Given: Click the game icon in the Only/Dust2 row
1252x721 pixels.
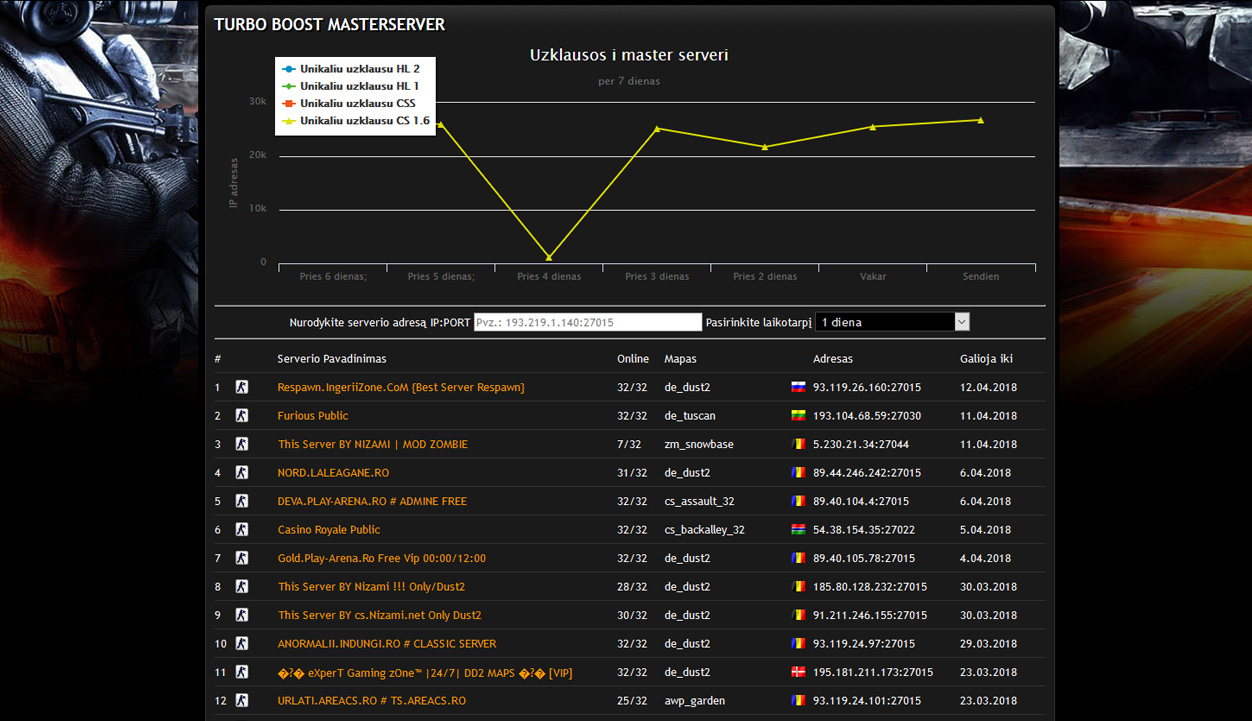Looking at the screenshot, I should tap(241, 586).
